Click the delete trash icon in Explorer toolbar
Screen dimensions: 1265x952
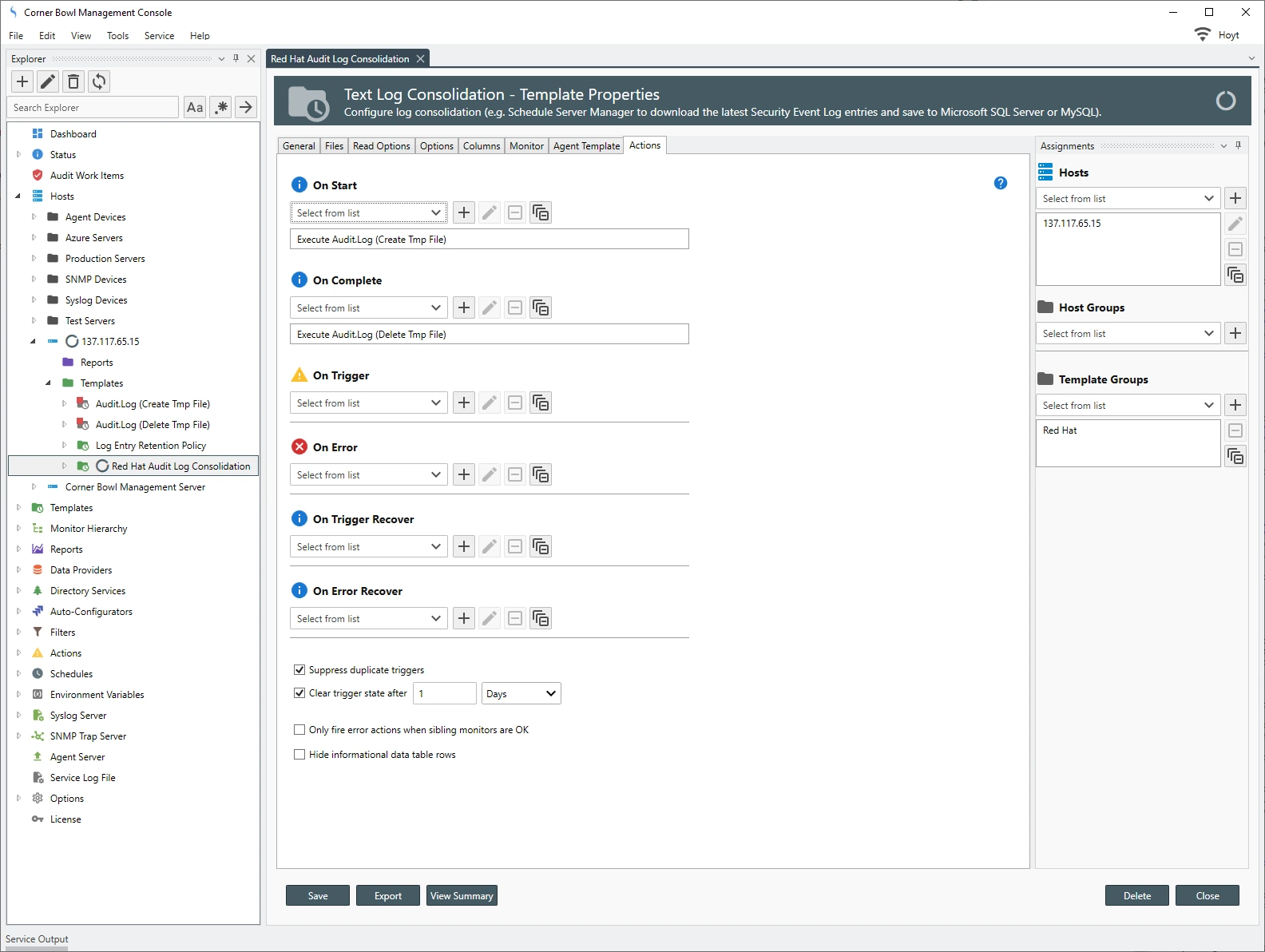coord(73,81)
